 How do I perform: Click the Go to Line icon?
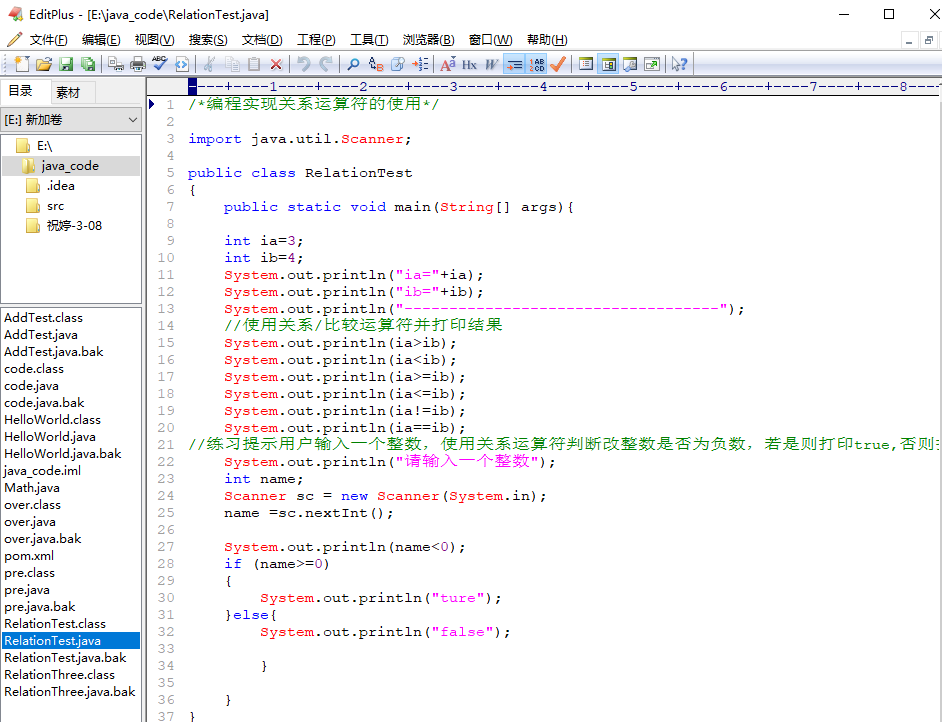pos(420,64)
